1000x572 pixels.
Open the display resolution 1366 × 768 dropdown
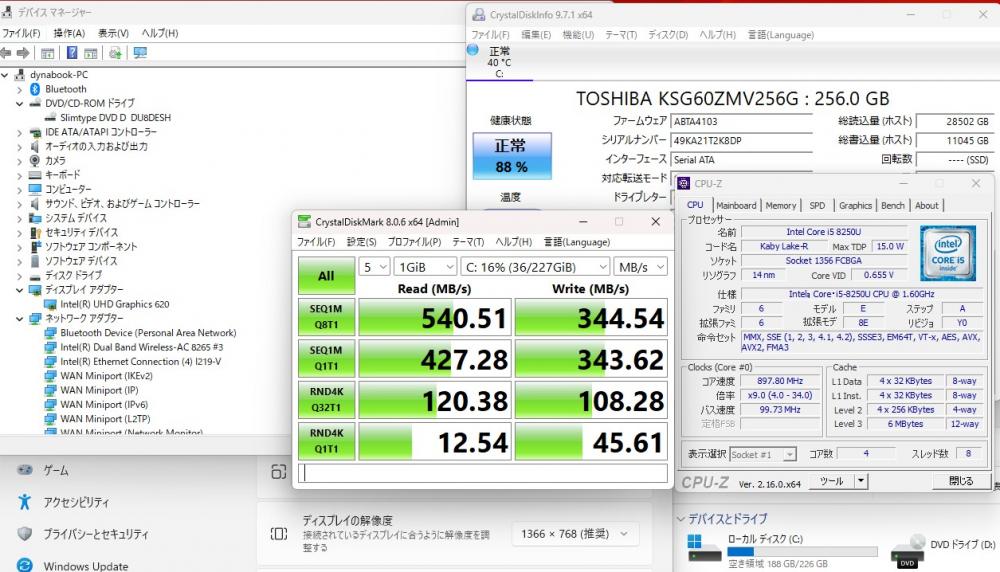coord(575,534)
